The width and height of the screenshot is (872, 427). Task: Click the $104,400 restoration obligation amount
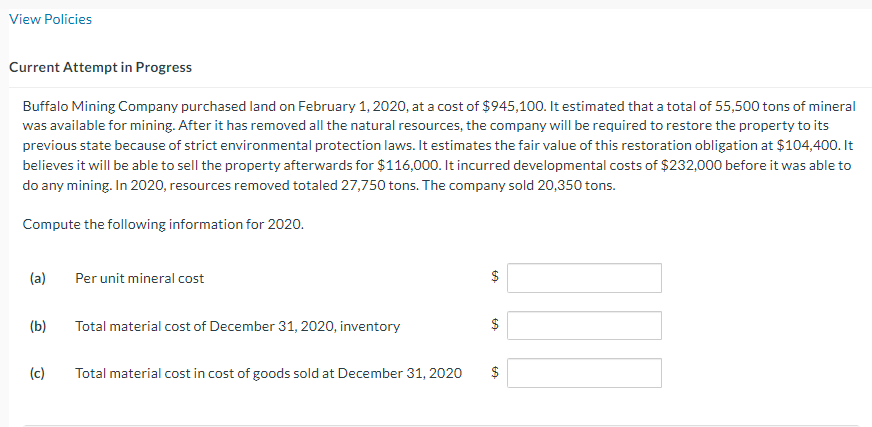click(x=807, y=146)
